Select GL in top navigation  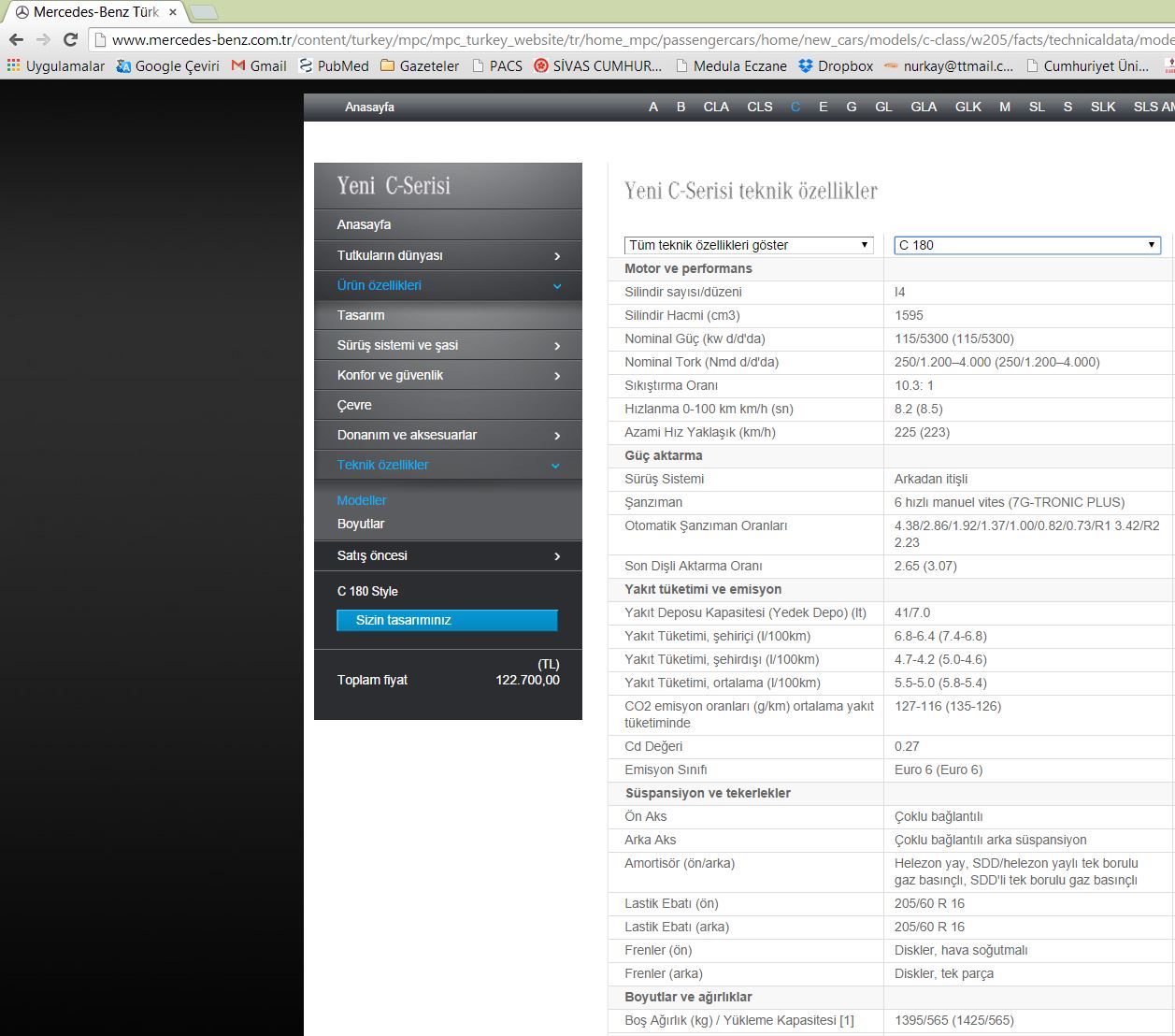883,107
